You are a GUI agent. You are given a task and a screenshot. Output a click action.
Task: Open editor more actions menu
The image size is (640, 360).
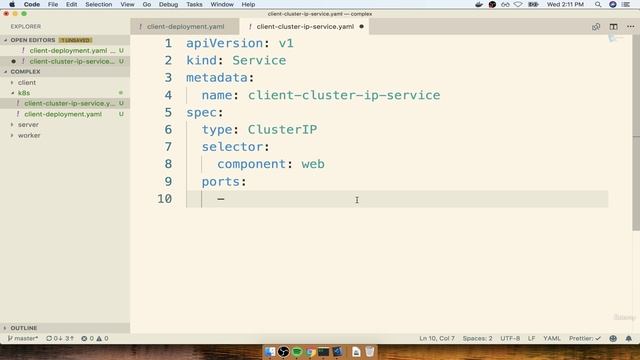coord(631,27)
